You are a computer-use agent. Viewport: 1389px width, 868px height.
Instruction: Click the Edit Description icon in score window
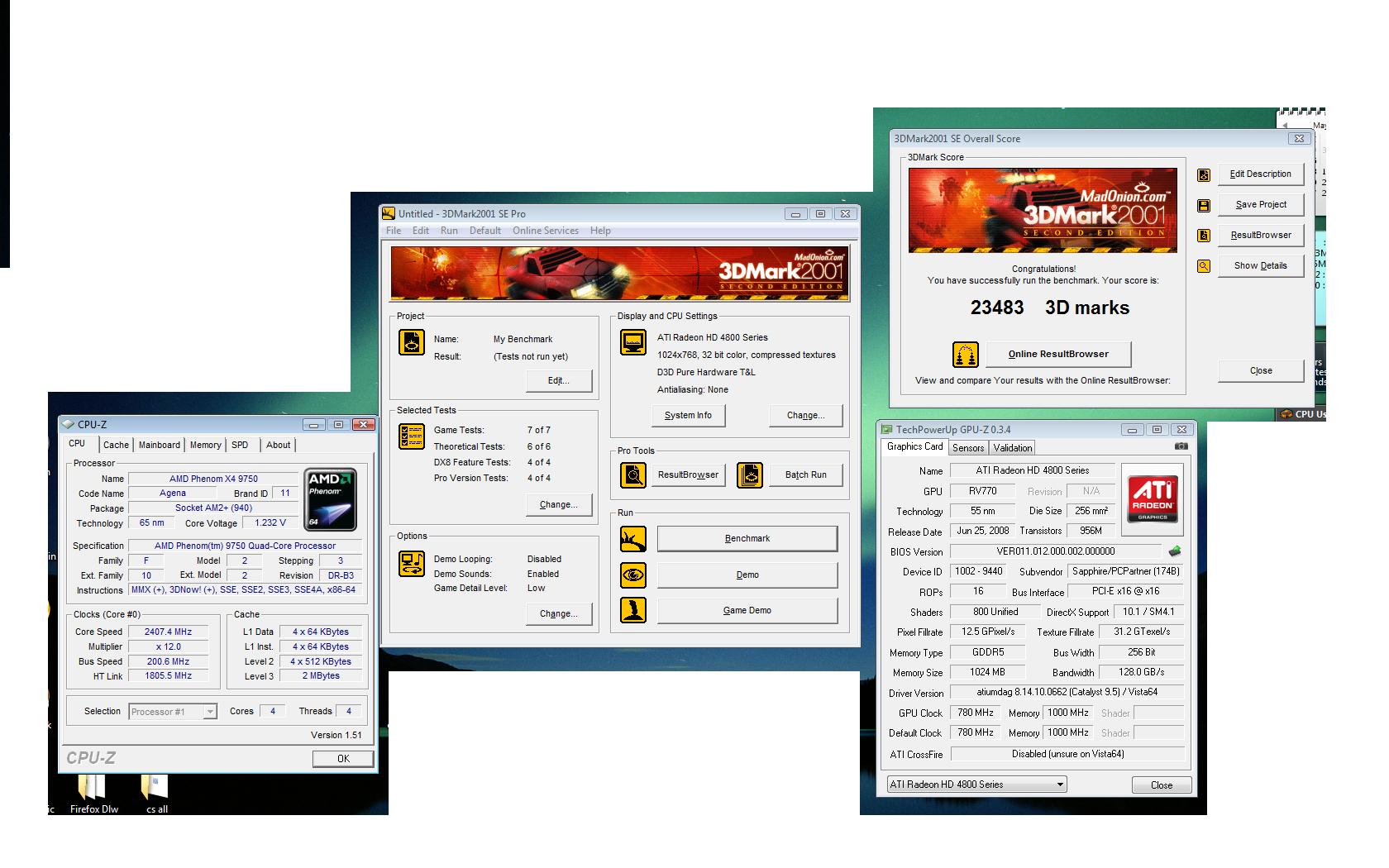[x=1204, y=174]
